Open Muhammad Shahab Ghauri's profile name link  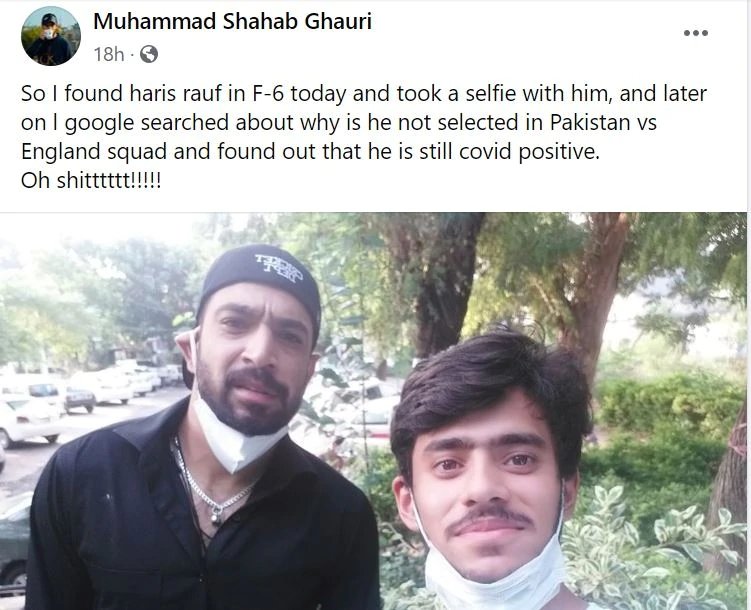[232, 22]
